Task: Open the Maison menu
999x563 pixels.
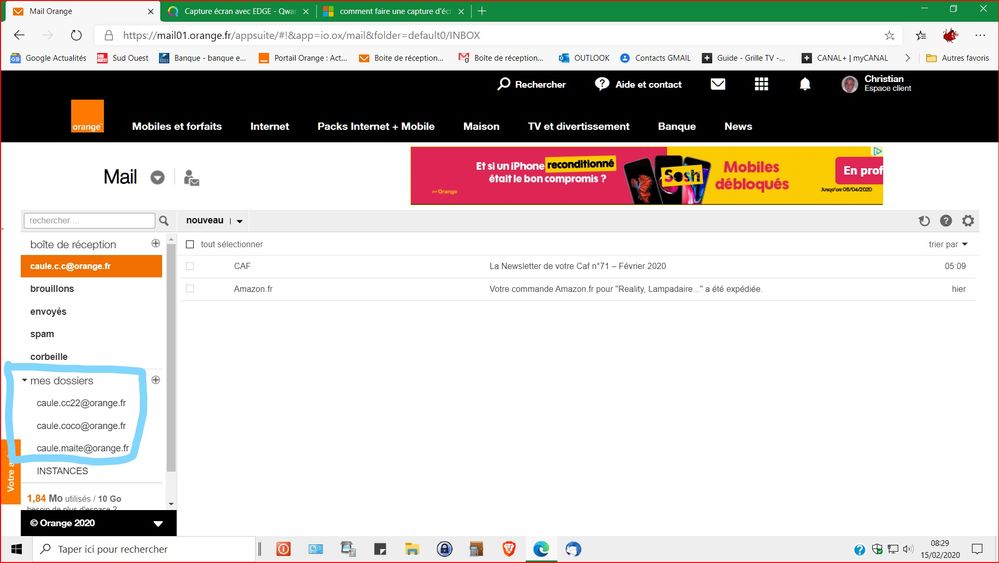Action: click(x=481, y=126)
